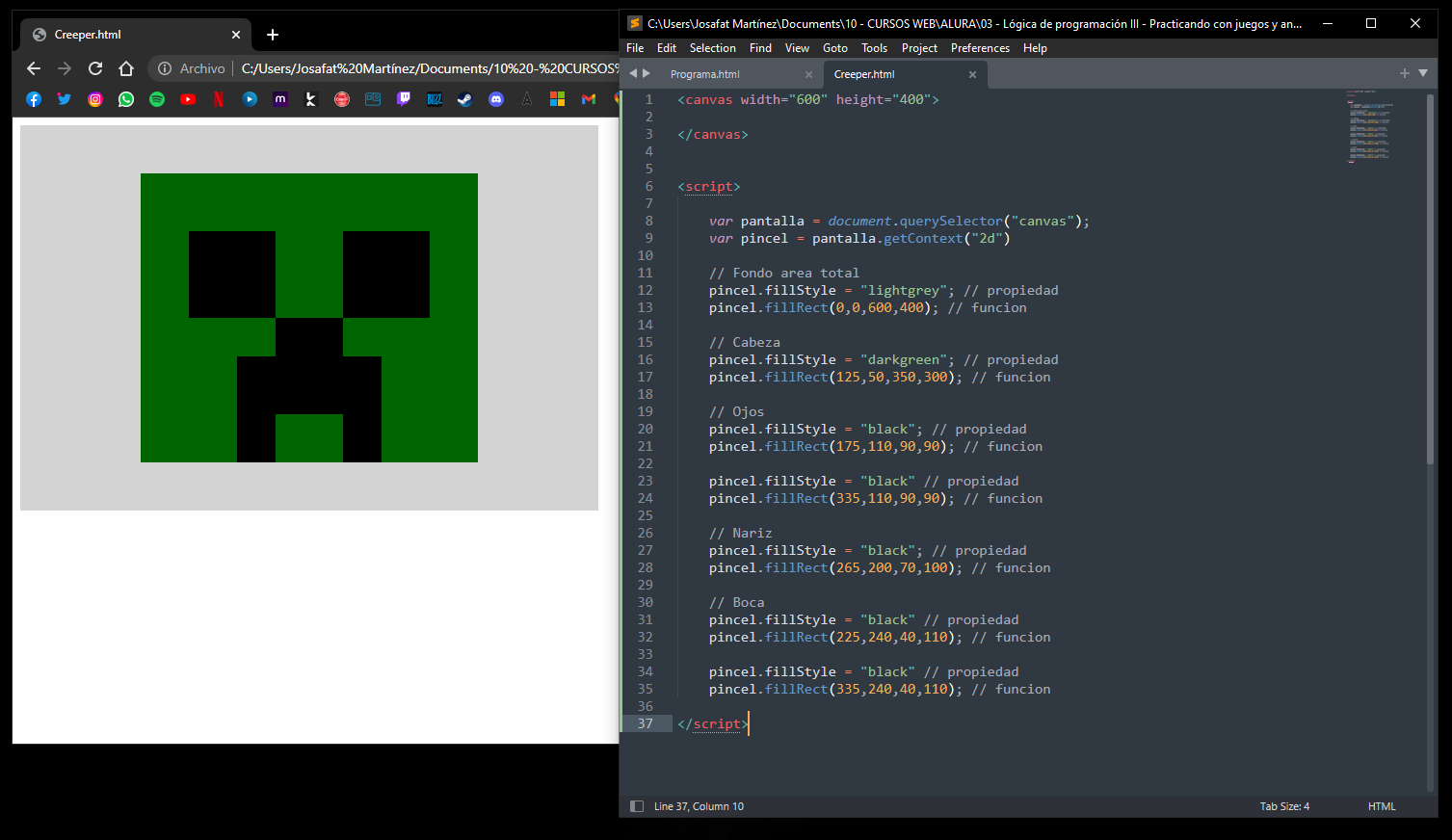The width and height of the screenshot is (1452, 840).
Task: Open the Find menu
Action: click(760, 48)
